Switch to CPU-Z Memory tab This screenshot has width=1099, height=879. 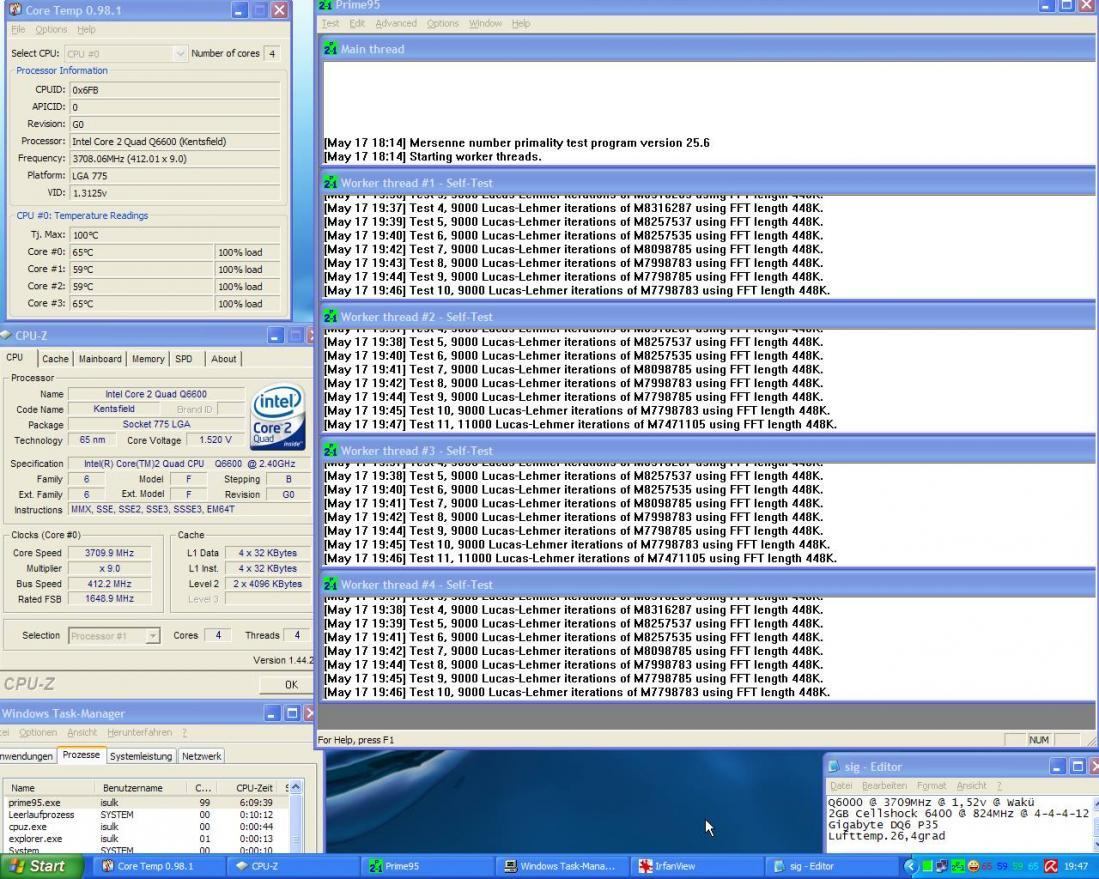tap(148, 359)
